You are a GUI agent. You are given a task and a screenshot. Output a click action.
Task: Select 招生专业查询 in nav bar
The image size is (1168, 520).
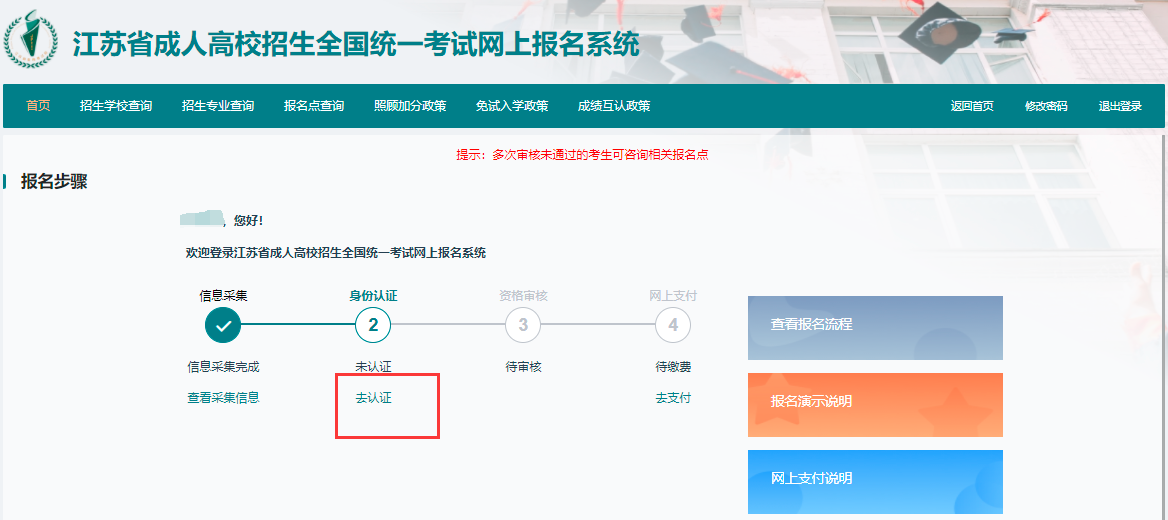coord(218,106)
